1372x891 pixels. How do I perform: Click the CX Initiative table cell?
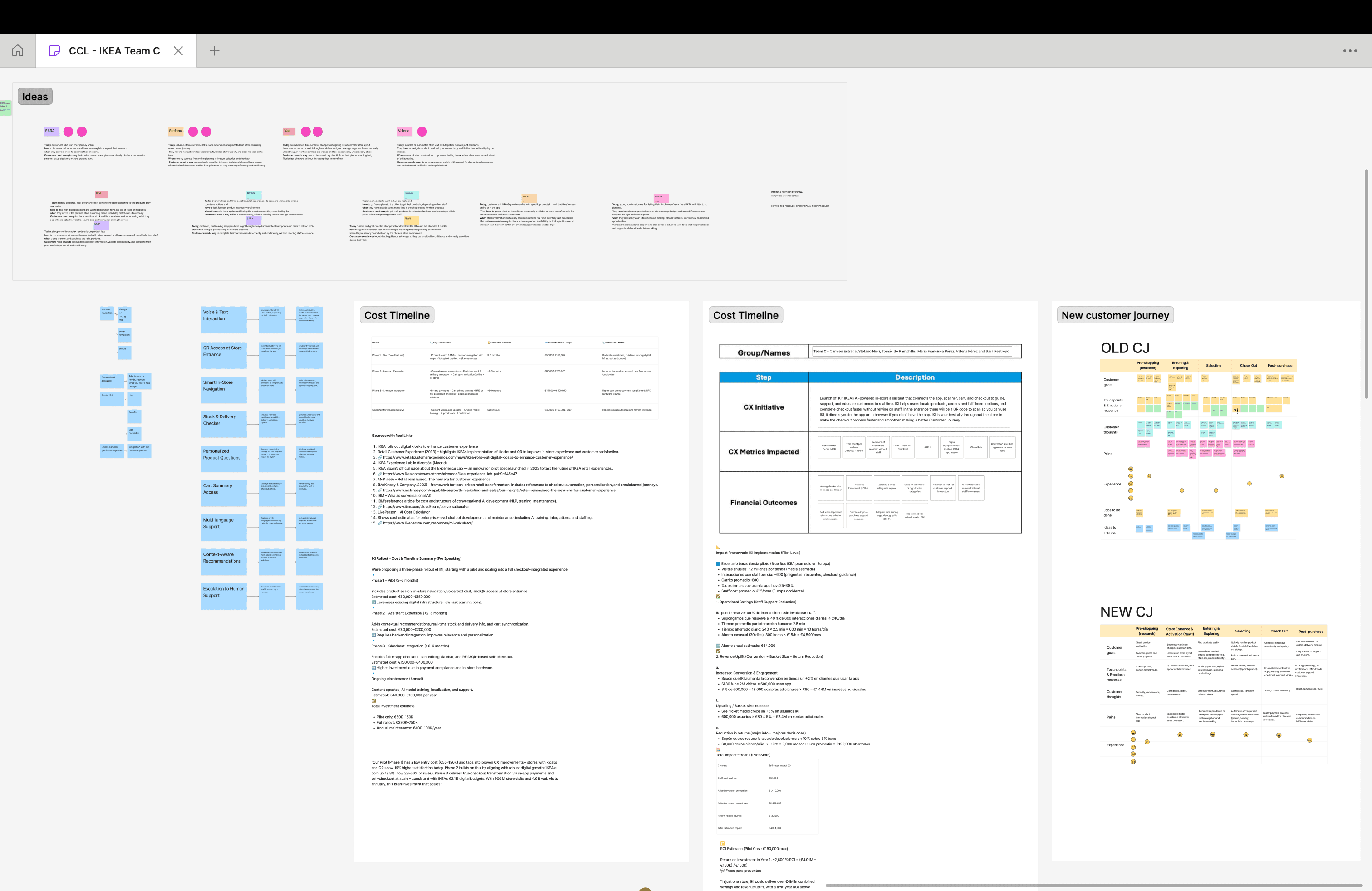(x=763, y=407)
